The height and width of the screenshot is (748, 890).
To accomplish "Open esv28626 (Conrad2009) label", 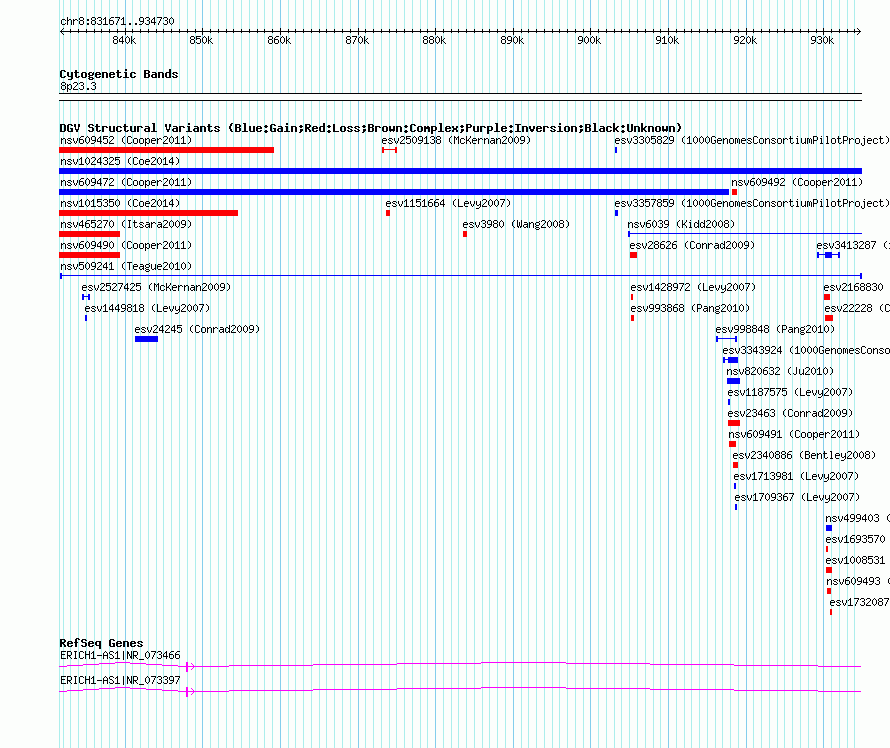I will tap(692, 245).
